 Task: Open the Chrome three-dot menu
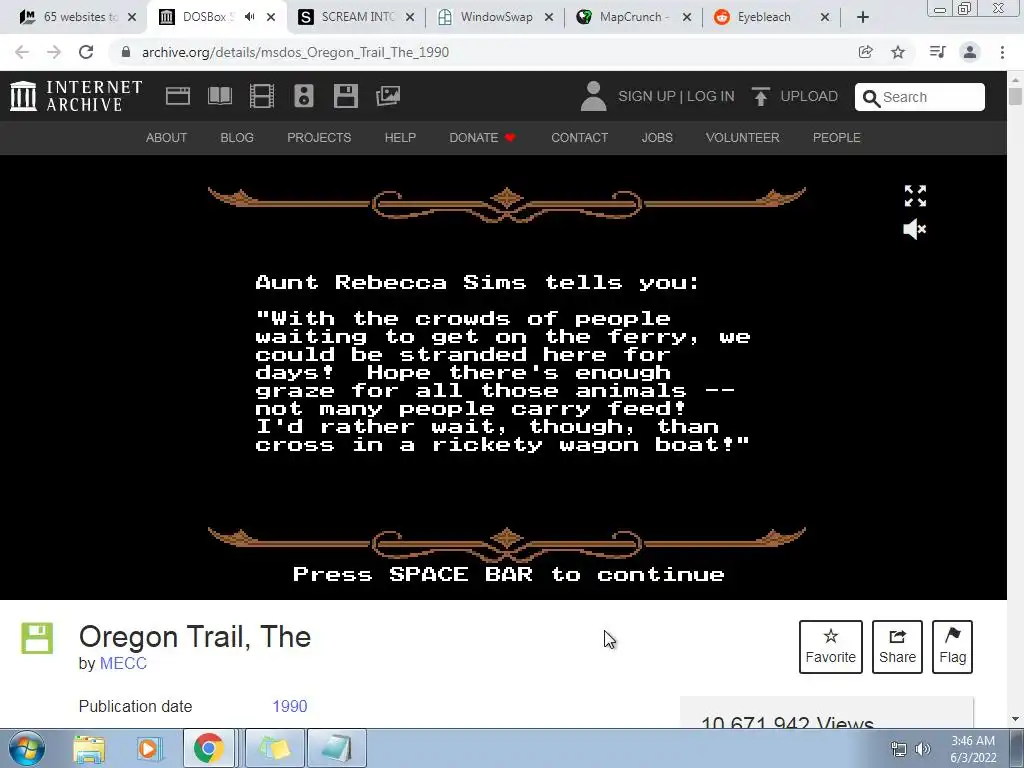1002,52
